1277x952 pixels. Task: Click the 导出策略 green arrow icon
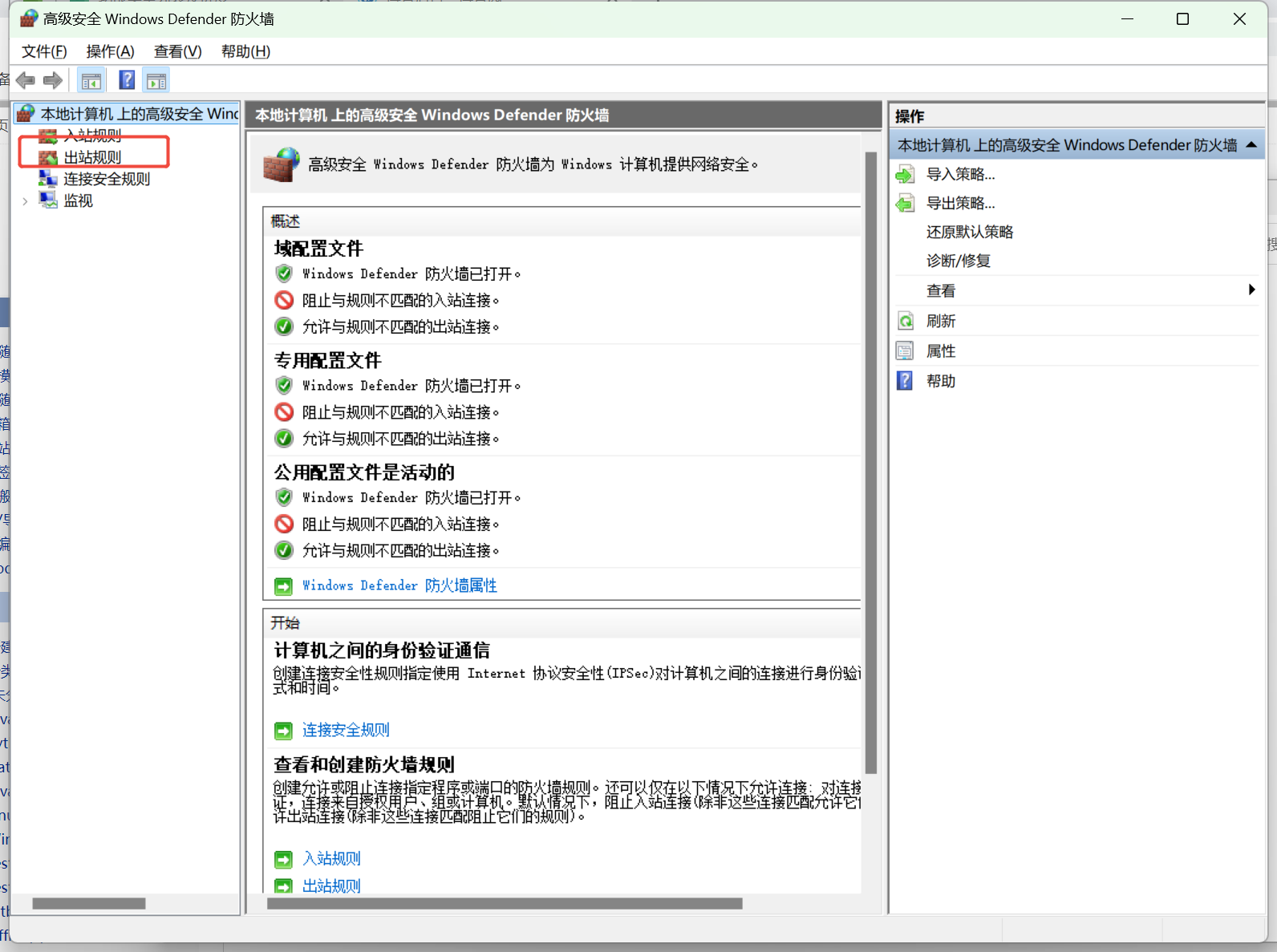(905, 203)
